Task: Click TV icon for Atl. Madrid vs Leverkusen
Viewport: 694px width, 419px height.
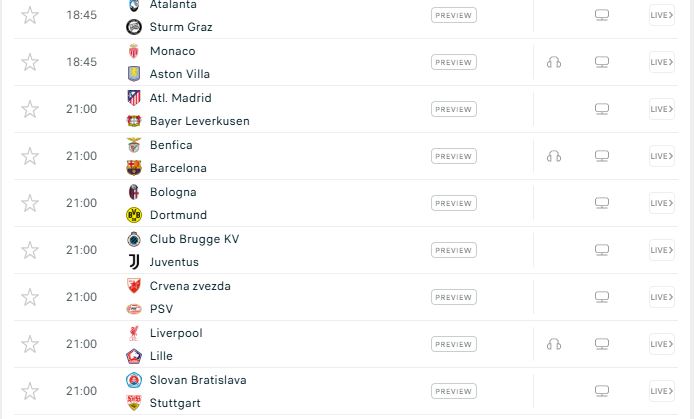Action: [601, 109]
